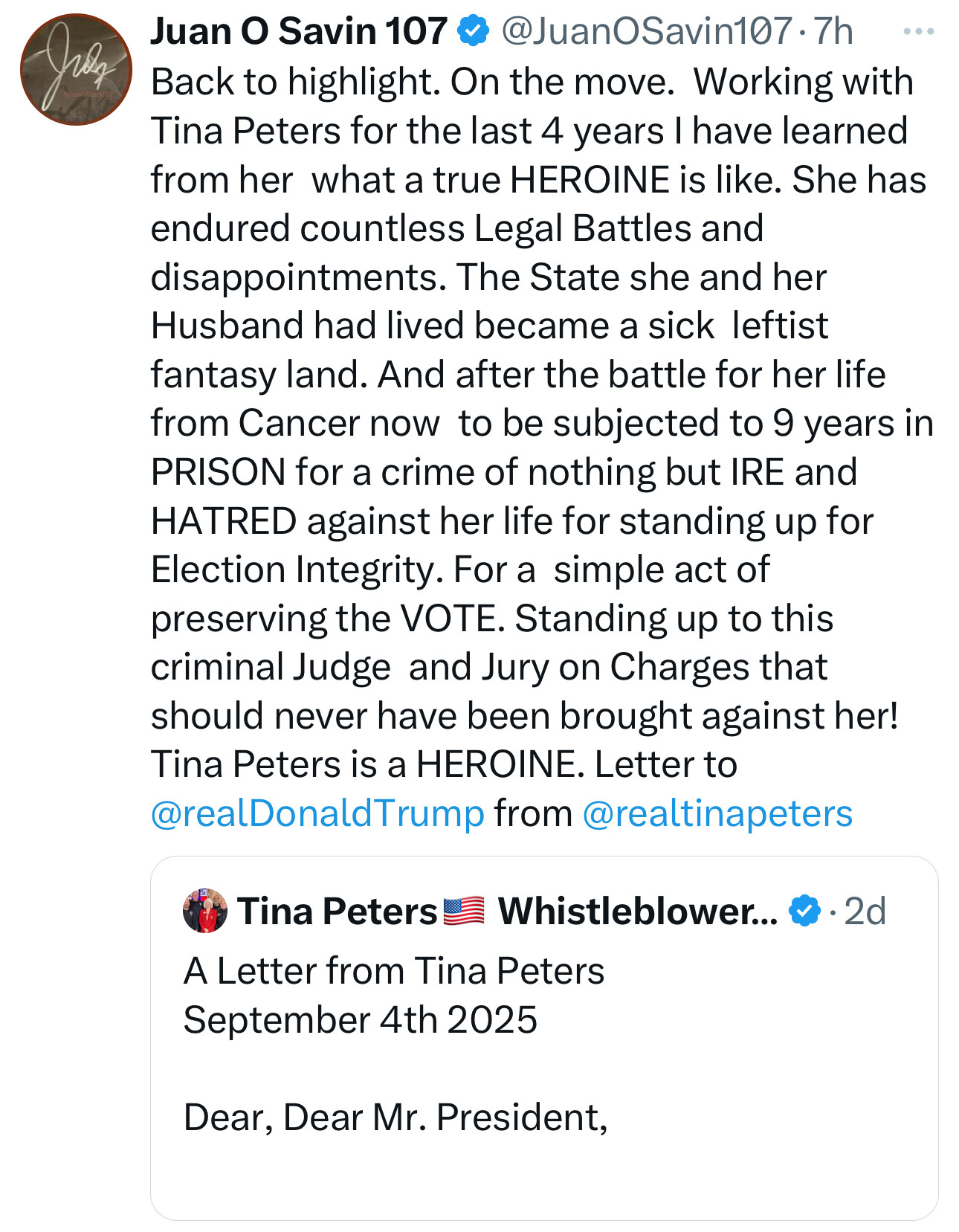Viewport: 959px width, 1232px height.
Task: Click Juan O Savin 107's profile avatar
Action: pos(76,70)
